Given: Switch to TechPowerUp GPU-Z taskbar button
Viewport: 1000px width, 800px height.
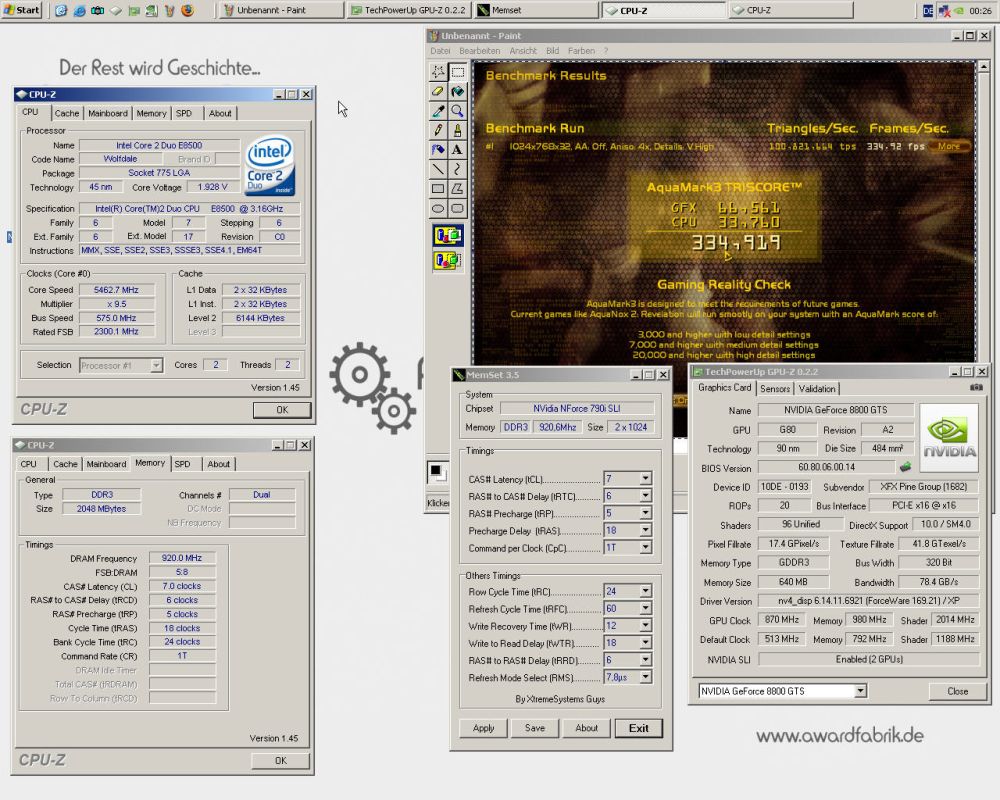Looking at the screenshot, I should [409, 10].
